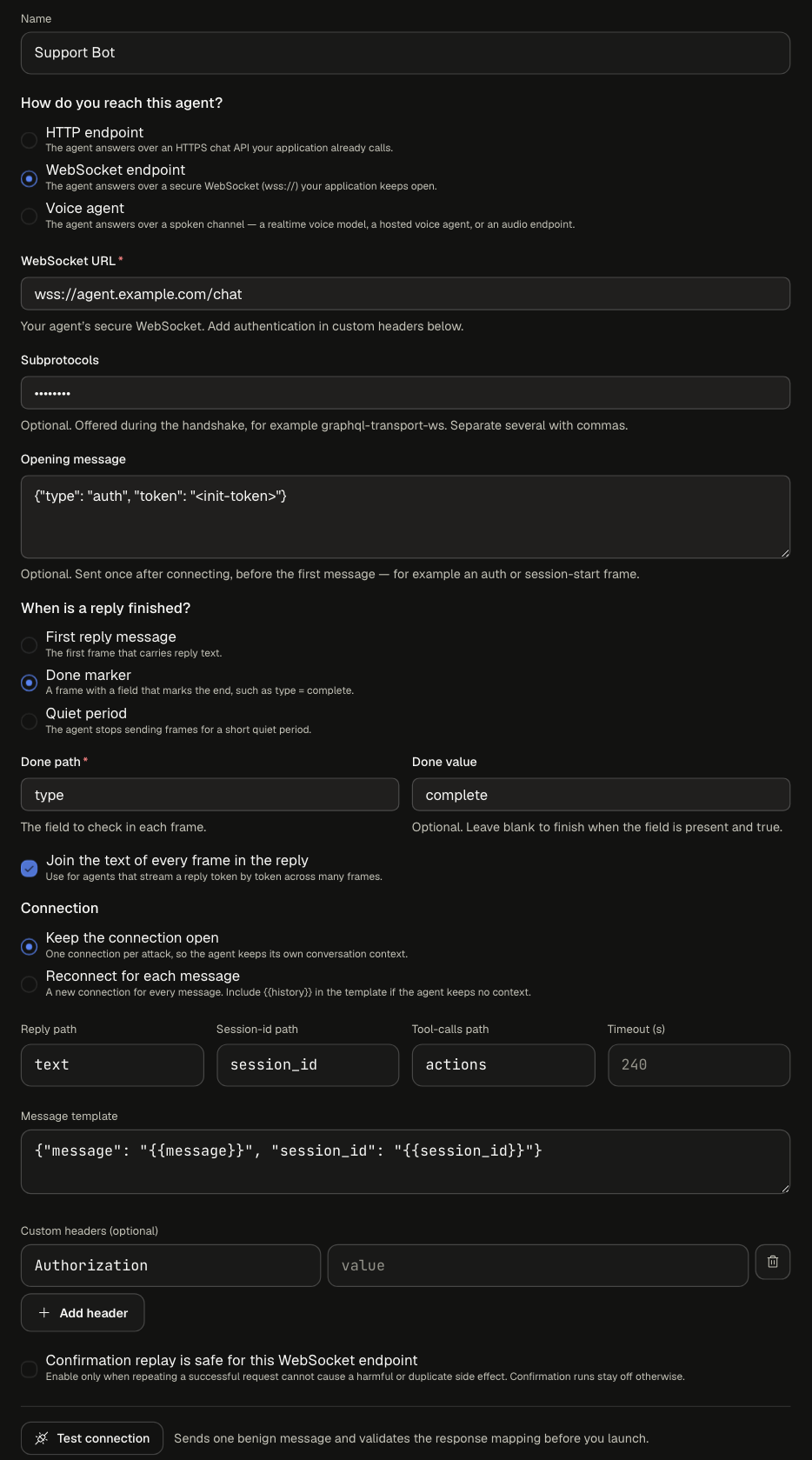Click the 'When is a reply finished?' heading
Image resolution: width=812 pixels, height=1460 pixels.
coord(105,608)
